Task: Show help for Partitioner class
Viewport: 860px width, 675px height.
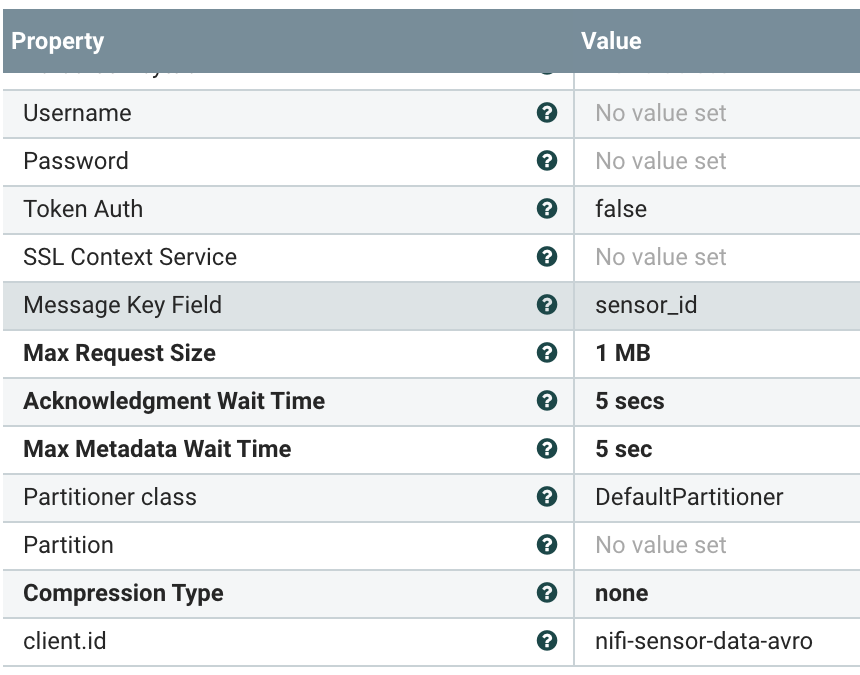Action: coord(546,497)
